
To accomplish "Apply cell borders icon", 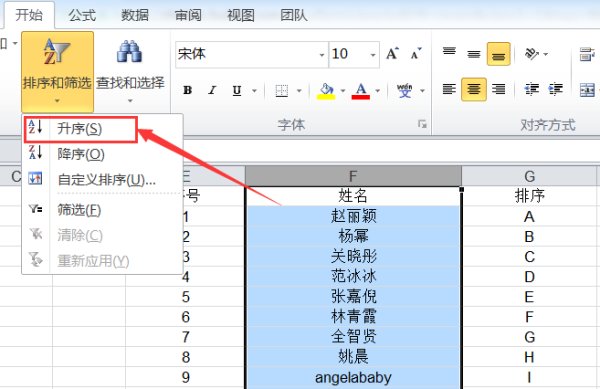I will point(282,91).
